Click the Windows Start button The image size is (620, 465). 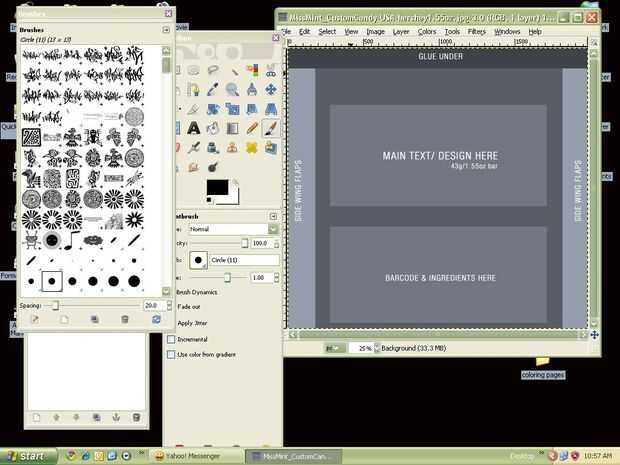26,456
